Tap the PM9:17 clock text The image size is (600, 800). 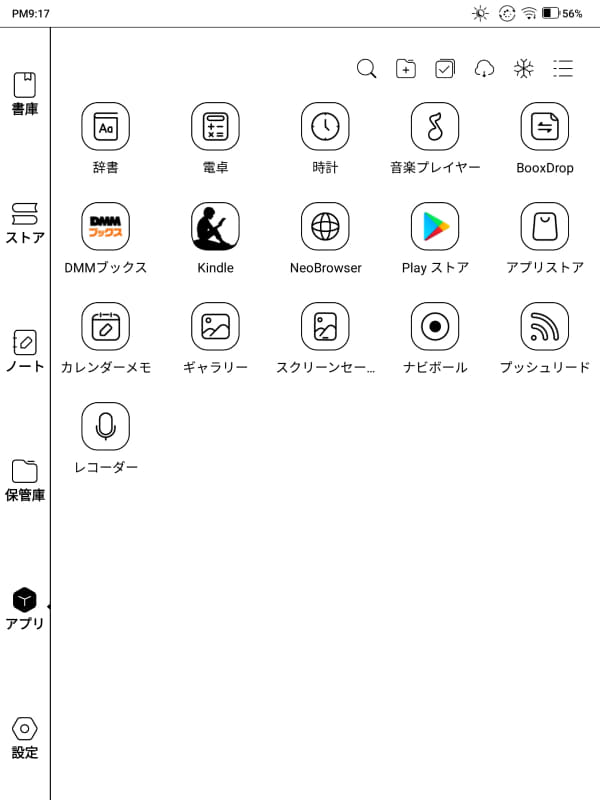point(31,13)
